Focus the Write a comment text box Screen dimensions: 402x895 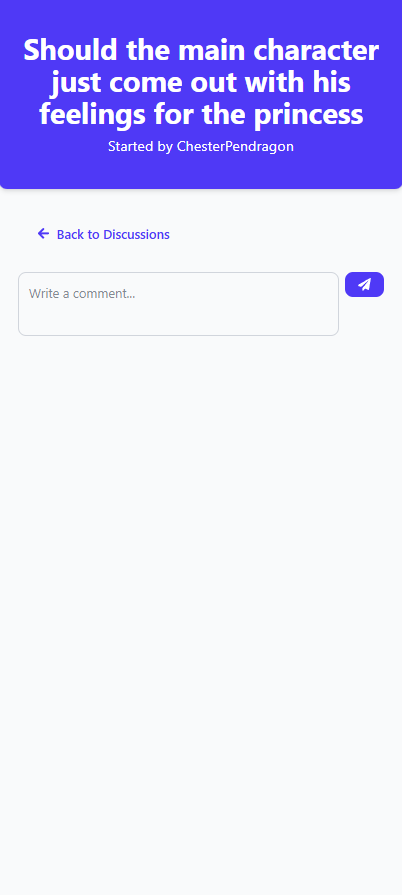point(178,304)
